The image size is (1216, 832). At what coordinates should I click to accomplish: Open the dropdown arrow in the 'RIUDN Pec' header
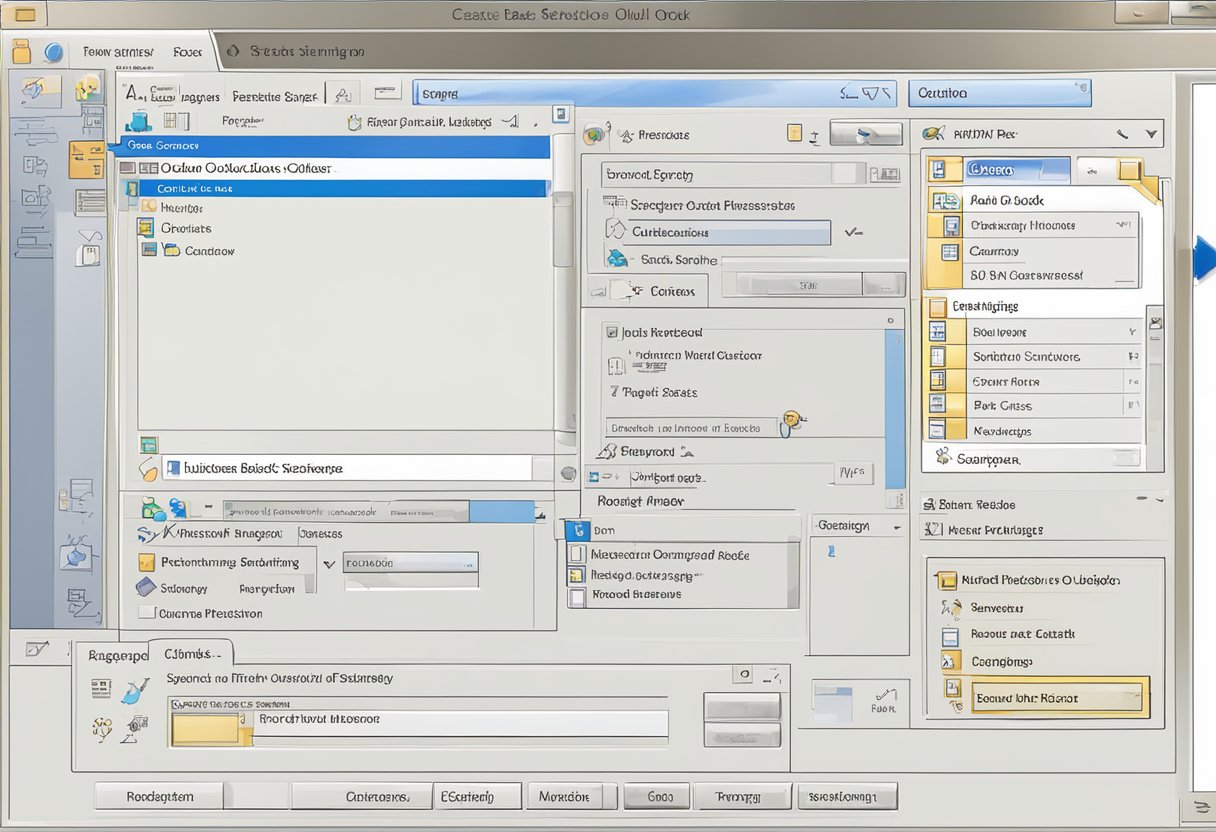pyautogui.click(x=1152, y=133)
